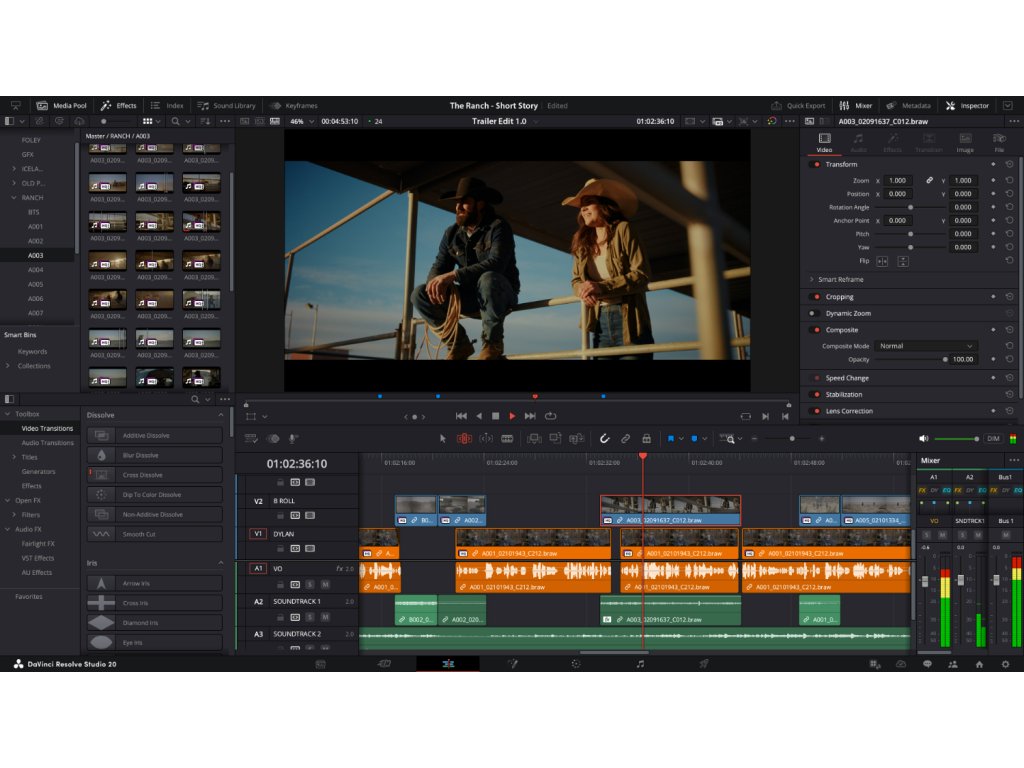Enable the Dynamic Zoom toggle
Viewport: 1024px width, 768px height.
(x=816, y=313)
